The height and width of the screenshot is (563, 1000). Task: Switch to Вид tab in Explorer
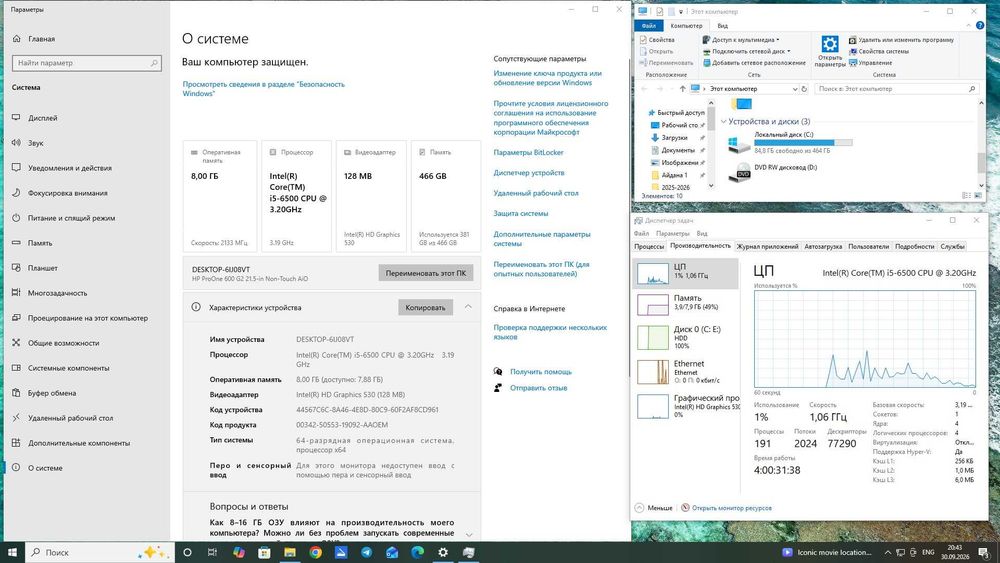[x=723, y=26]
